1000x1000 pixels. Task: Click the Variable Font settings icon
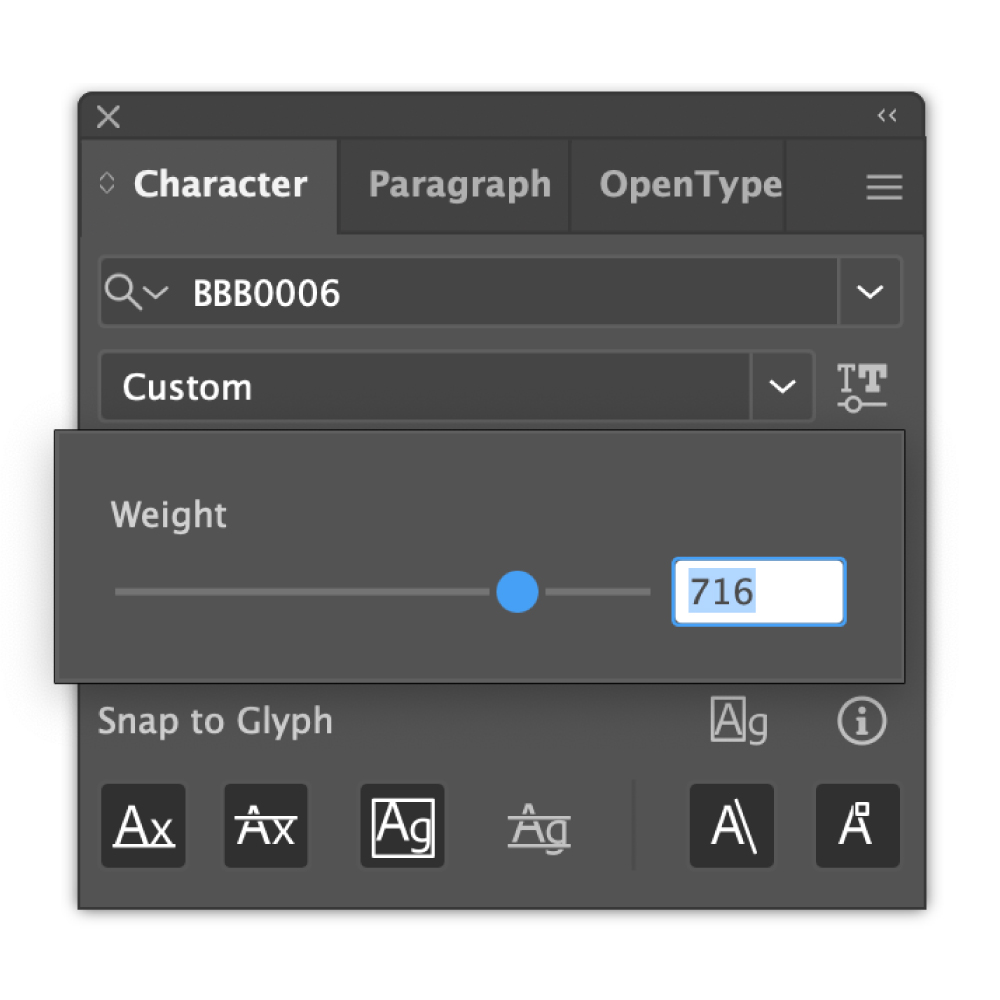[x=862, y=387]
